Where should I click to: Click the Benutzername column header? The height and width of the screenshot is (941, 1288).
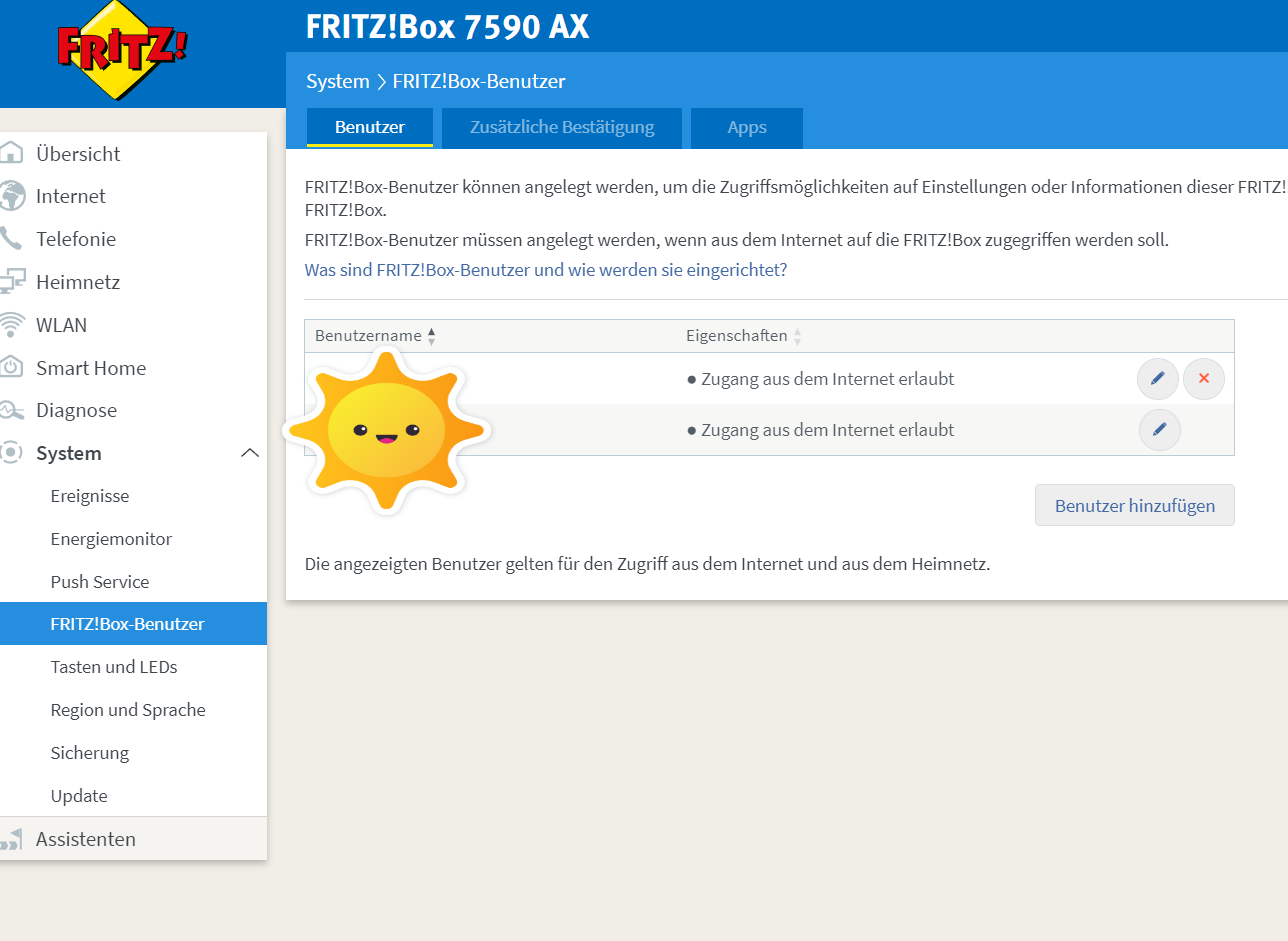[x=367, y=336]
